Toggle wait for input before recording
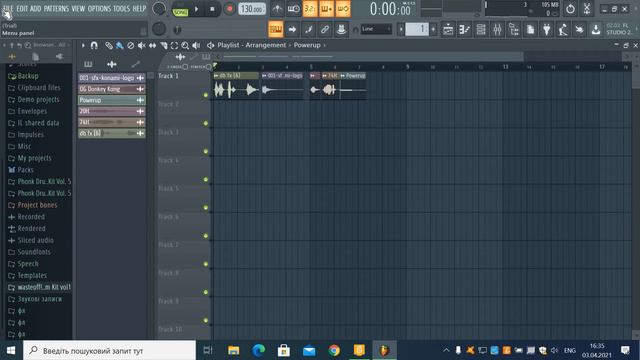 (x=293, y=9)
